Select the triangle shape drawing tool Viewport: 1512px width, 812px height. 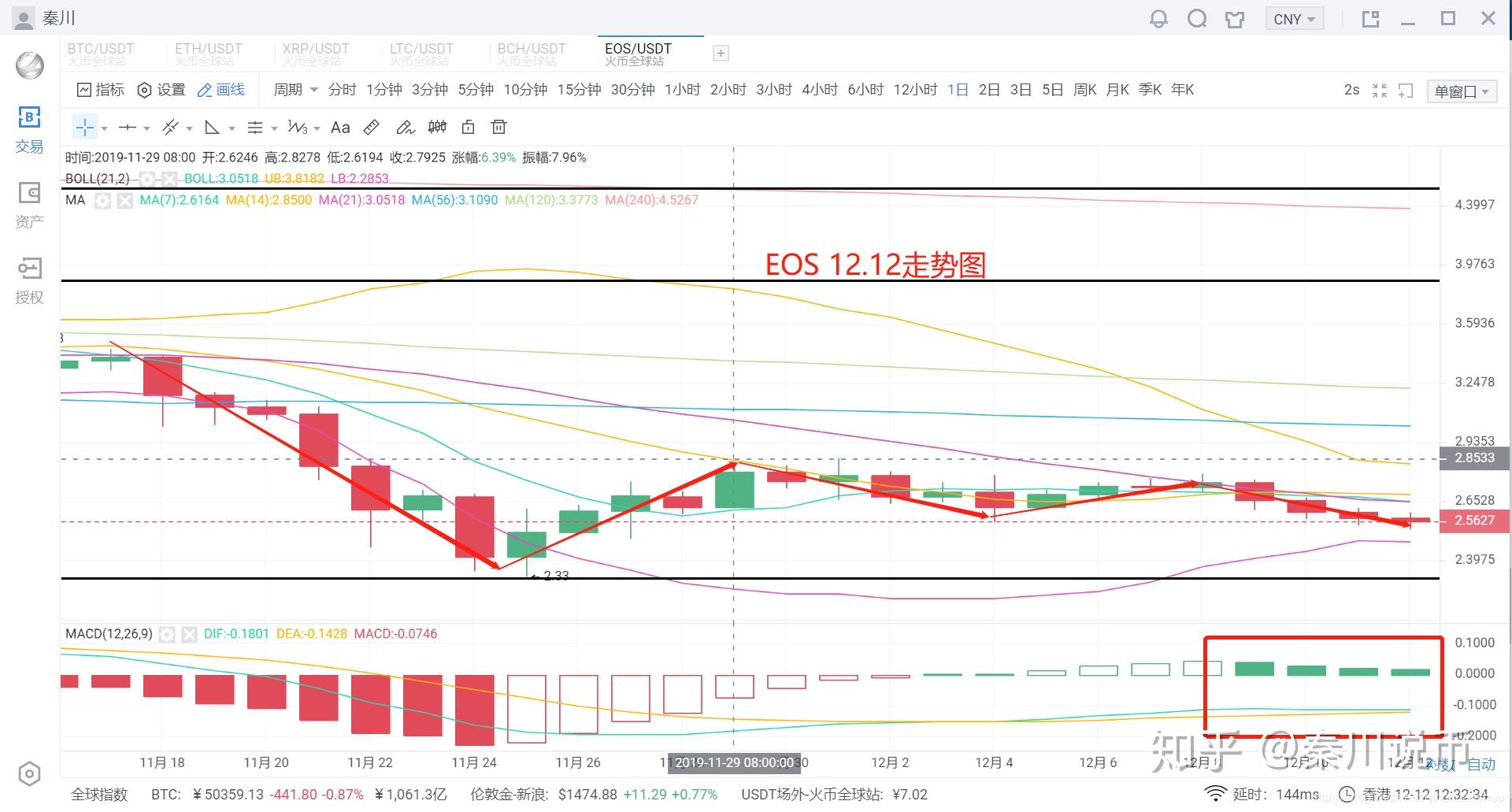point(212,128)
